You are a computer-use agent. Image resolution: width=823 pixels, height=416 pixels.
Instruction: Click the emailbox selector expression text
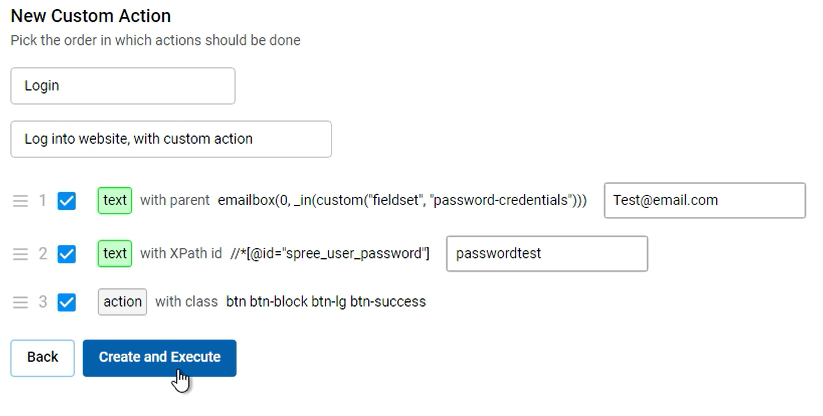point(402,200)
